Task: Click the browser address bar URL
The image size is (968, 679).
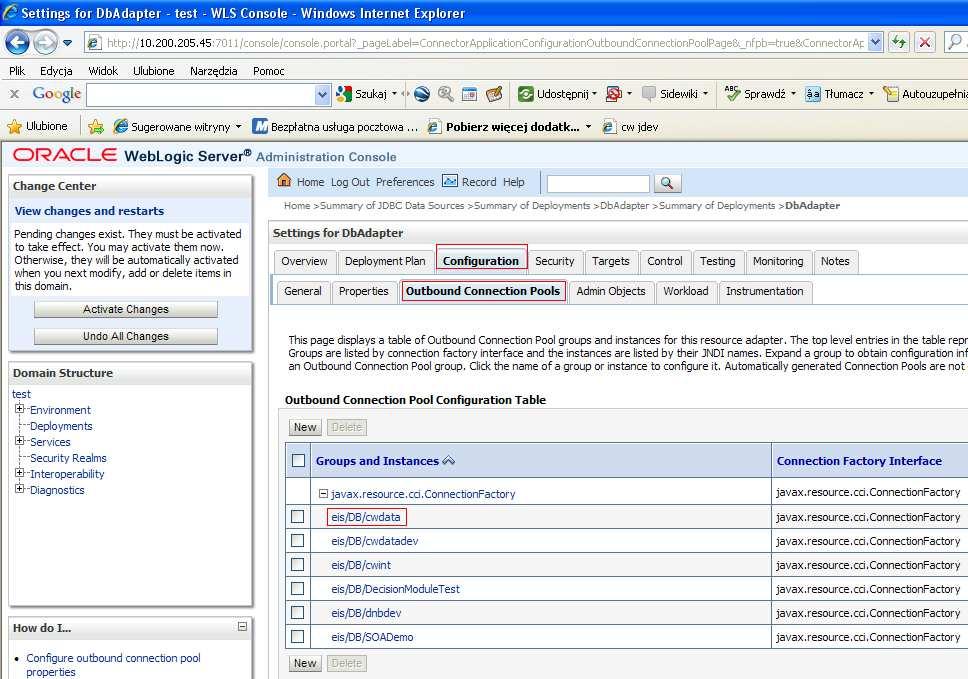Action: 485,43
